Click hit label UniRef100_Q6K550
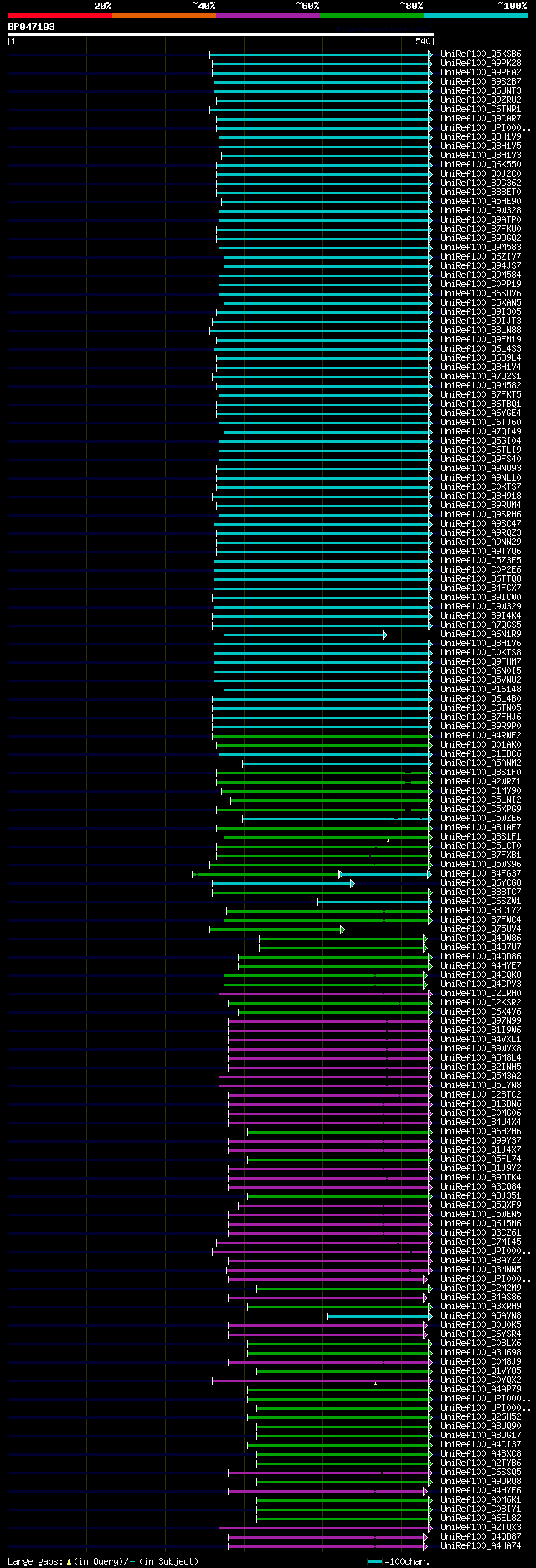Image resolution: width=536 pixels, height=1568 pixels. (481, 164)
